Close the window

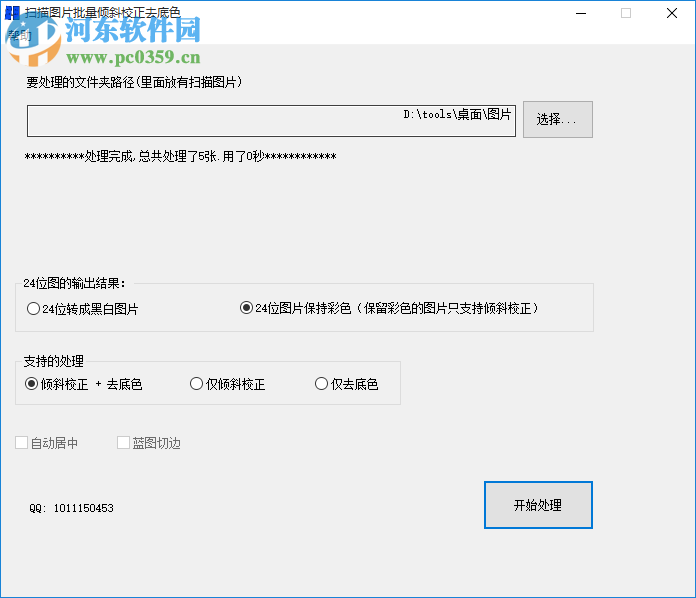point(672,13)
